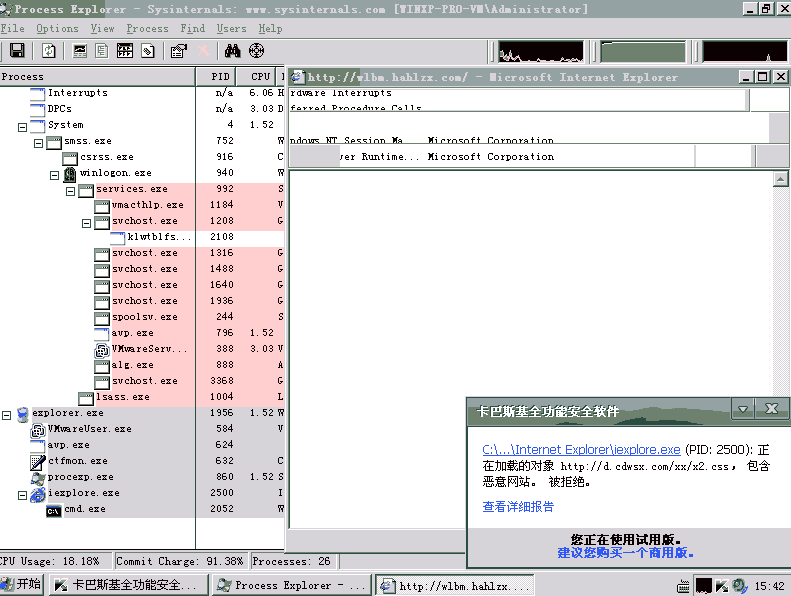Collapse the services.exe tree node
Screen dimensions: 791x596
[71, 189]
